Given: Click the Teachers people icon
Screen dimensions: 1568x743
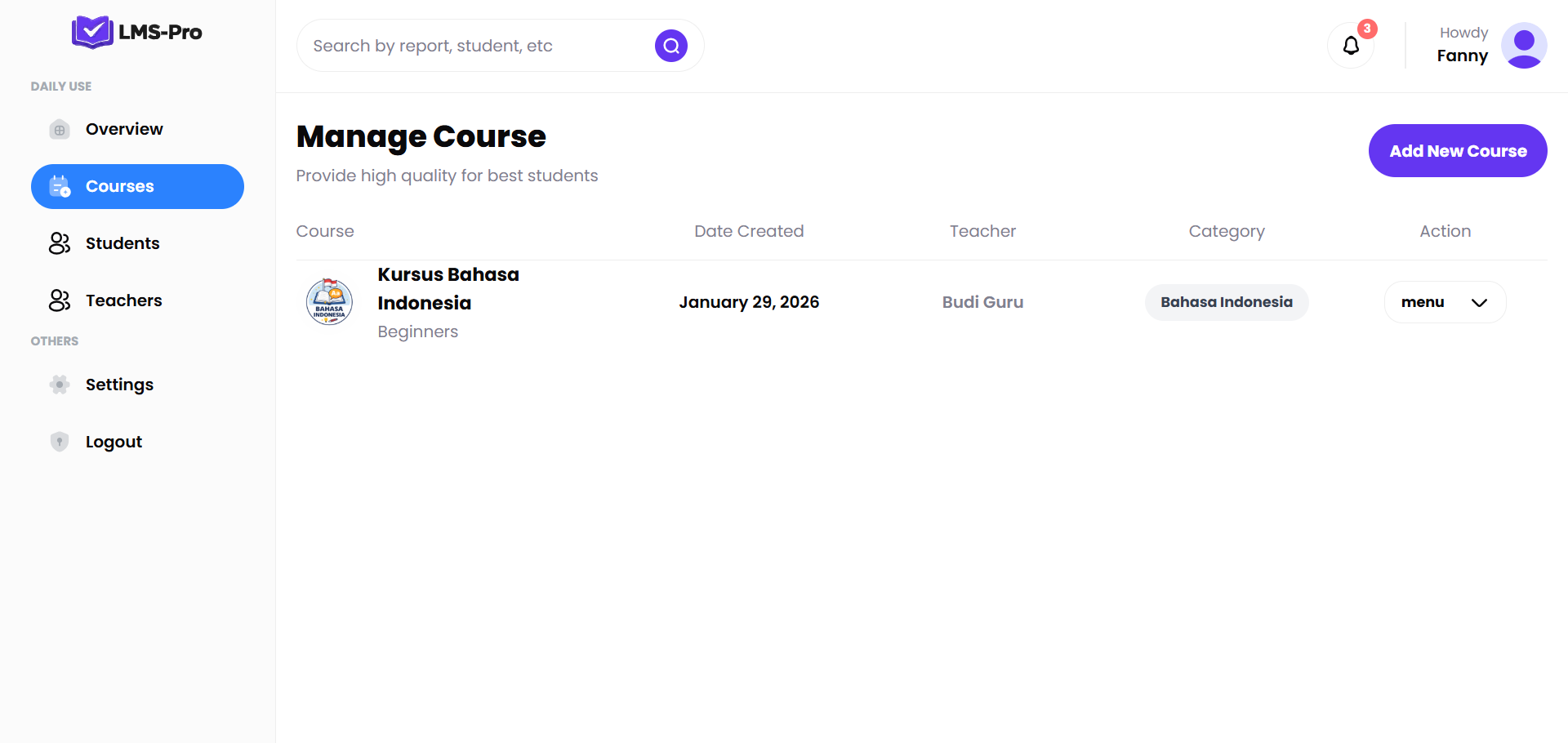Looking at the screenshot, I should coord(60,300).
